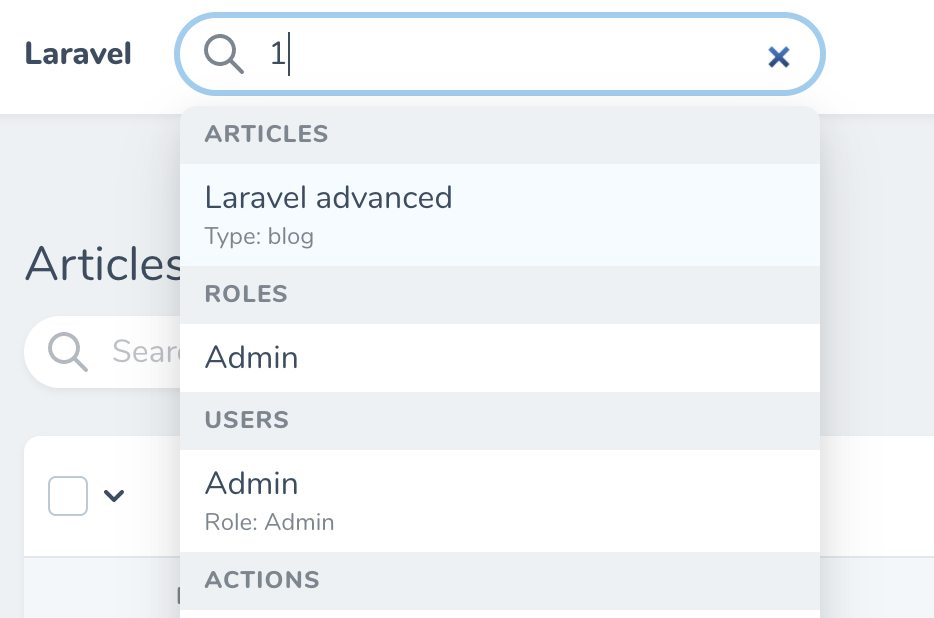The width and height of the screenshot is (934, 618).
Task: Click the Articles page search box
Action: click(x=140, y=352)
